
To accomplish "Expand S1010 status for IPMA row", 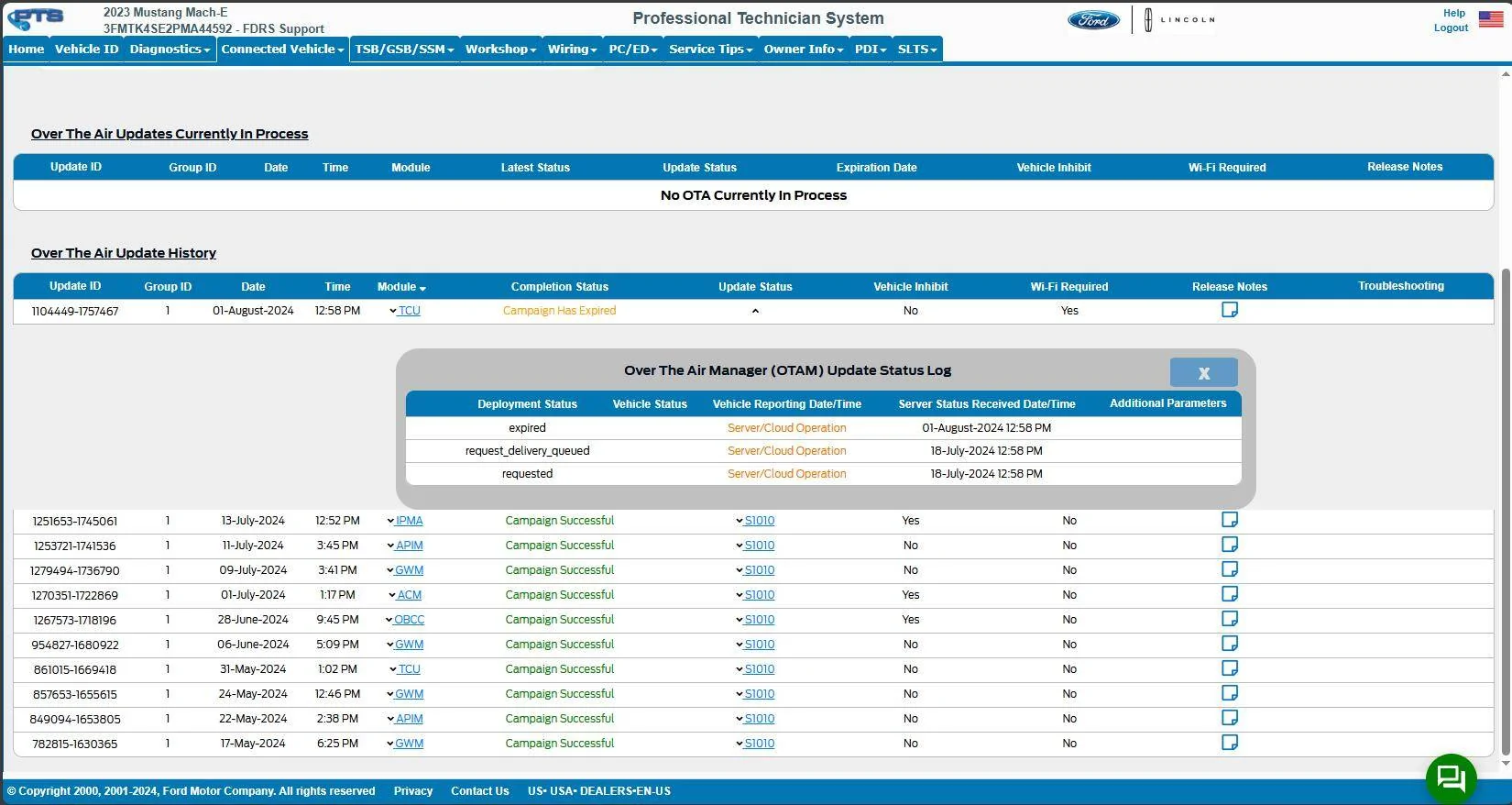I will [x=740, y=521].
